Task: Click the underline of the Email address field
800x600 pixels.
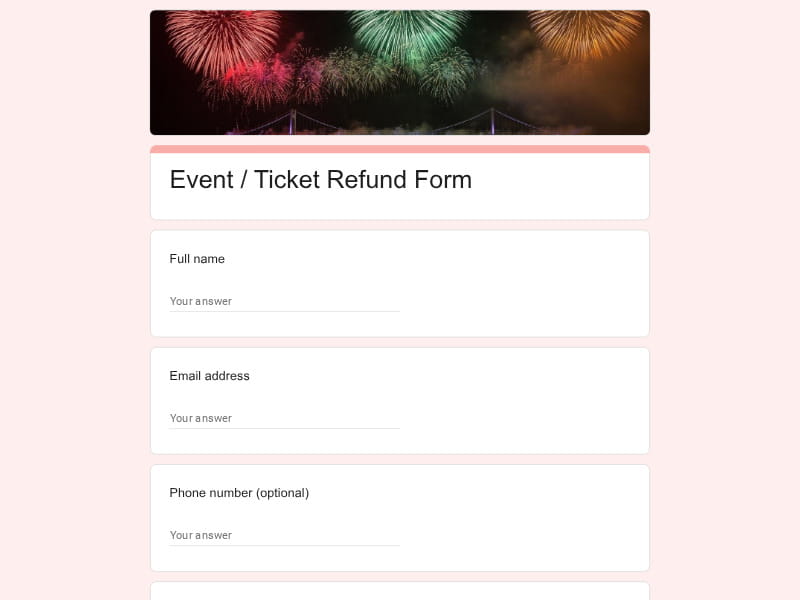Action: click(x=284, y=428)
